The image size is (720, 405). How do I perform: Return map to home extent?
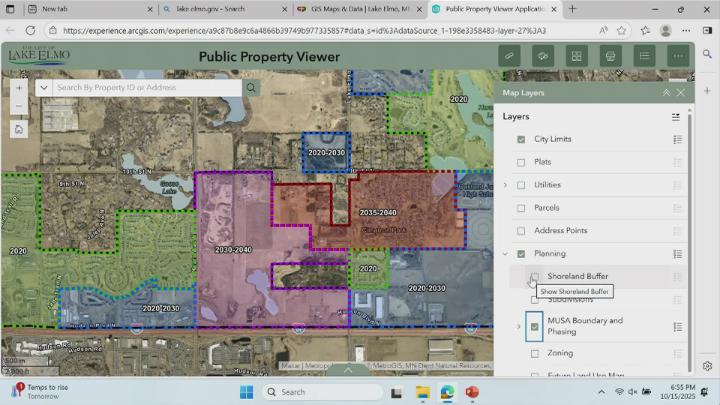[x=19, y=128]
